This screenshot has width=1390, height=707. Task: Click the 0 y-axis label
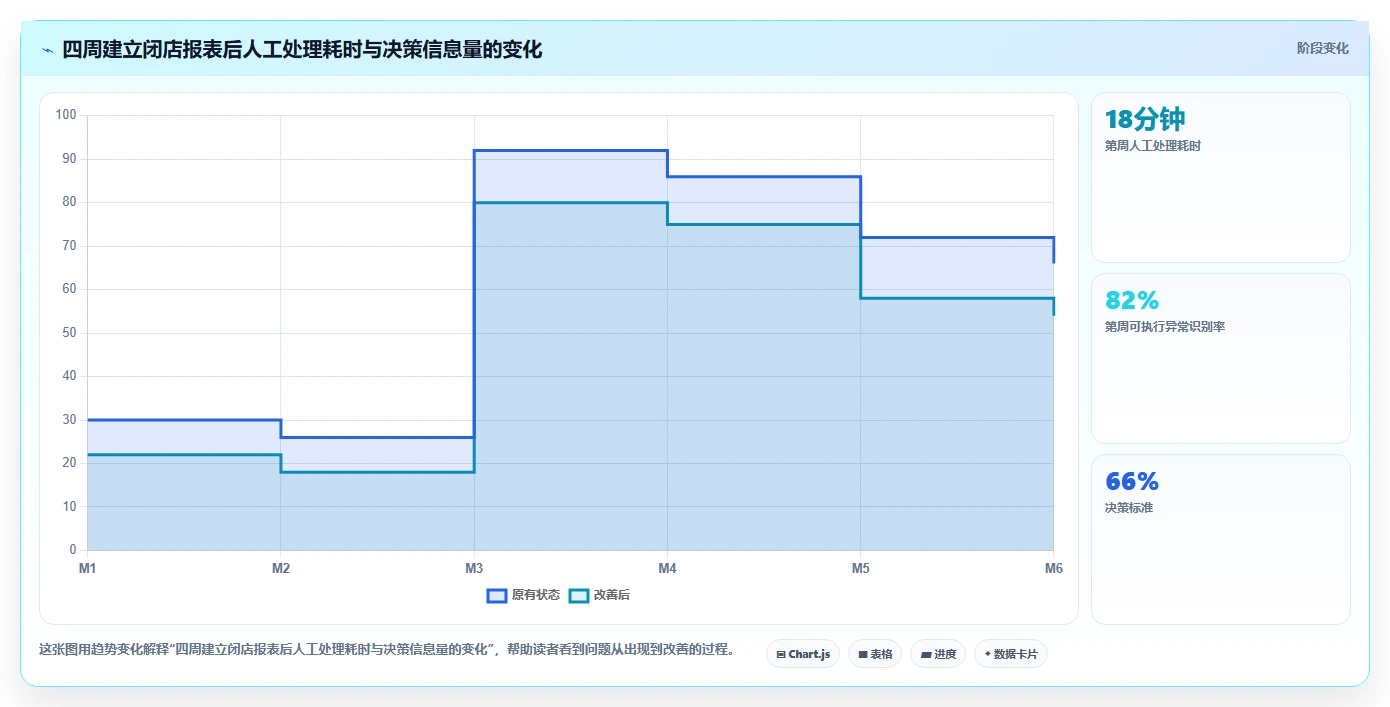pyautogui.click(x=73, y=550)
